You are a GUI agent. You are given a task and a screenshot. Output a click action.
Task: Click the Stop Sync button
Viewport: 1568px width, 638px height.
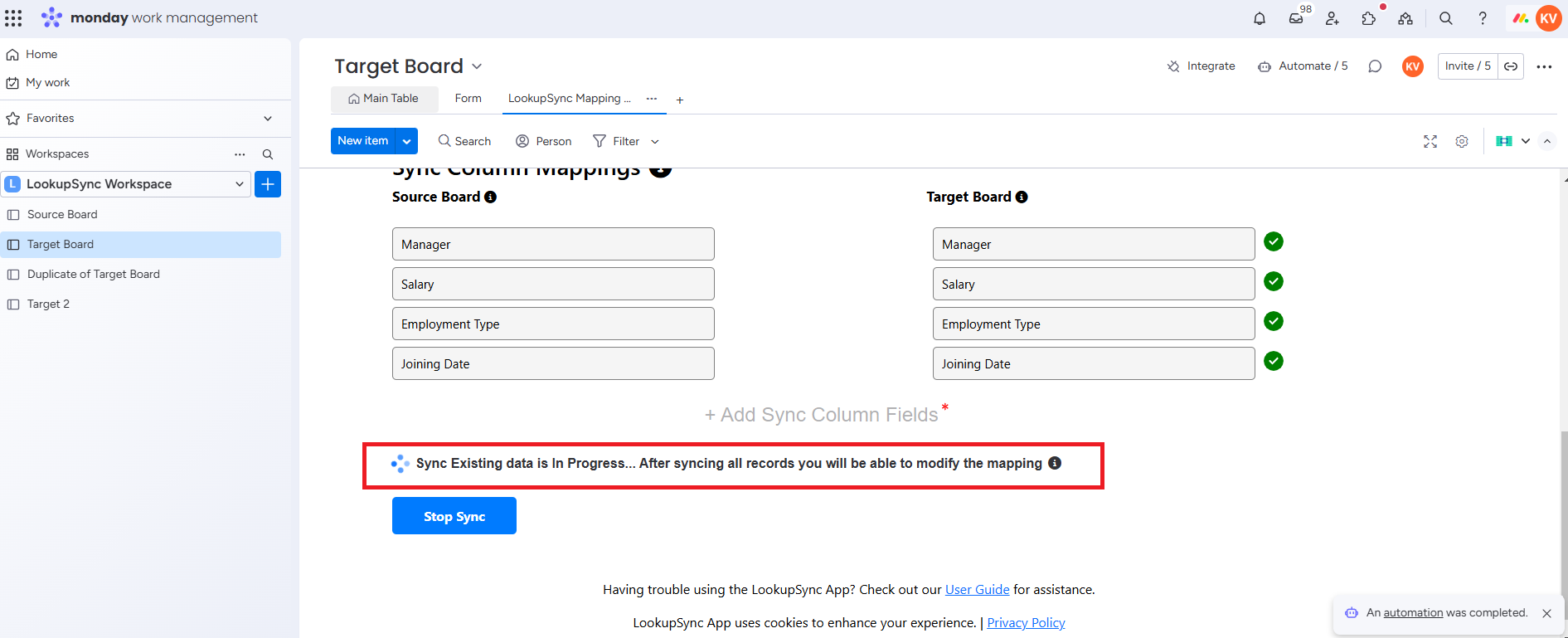454,516
